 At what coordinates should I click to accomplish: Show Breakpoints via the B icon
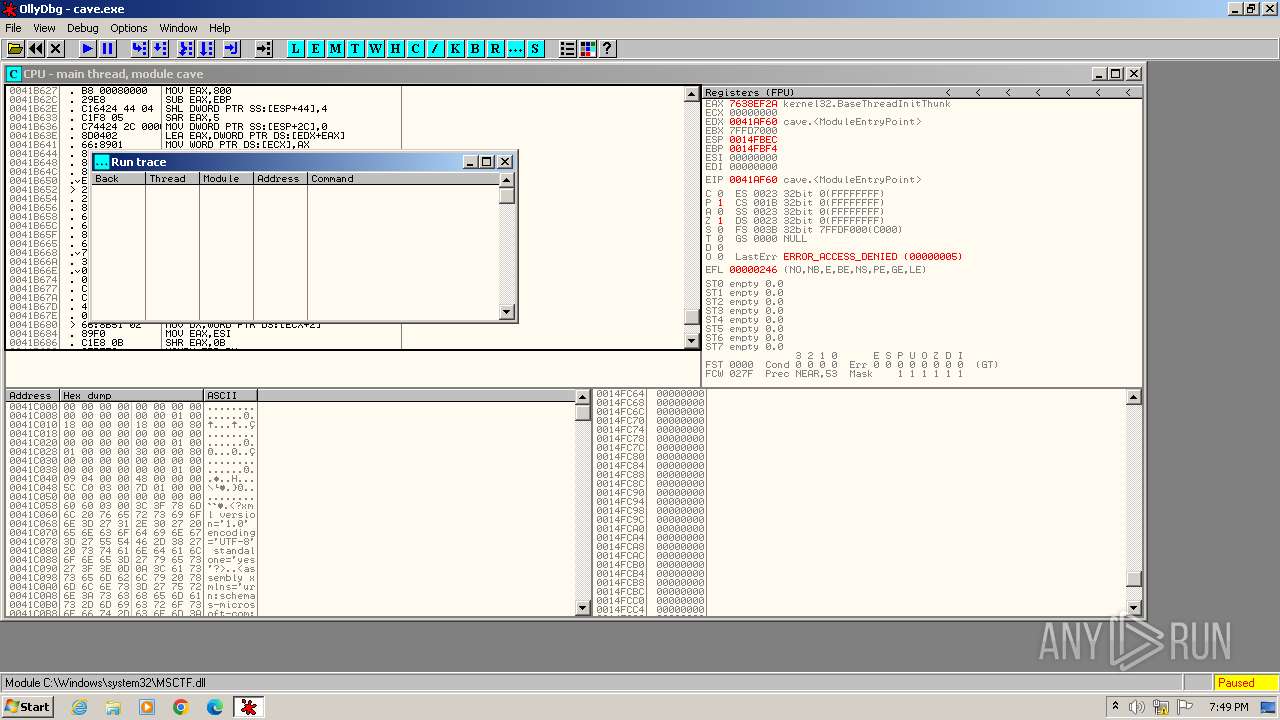click(475, 48)
